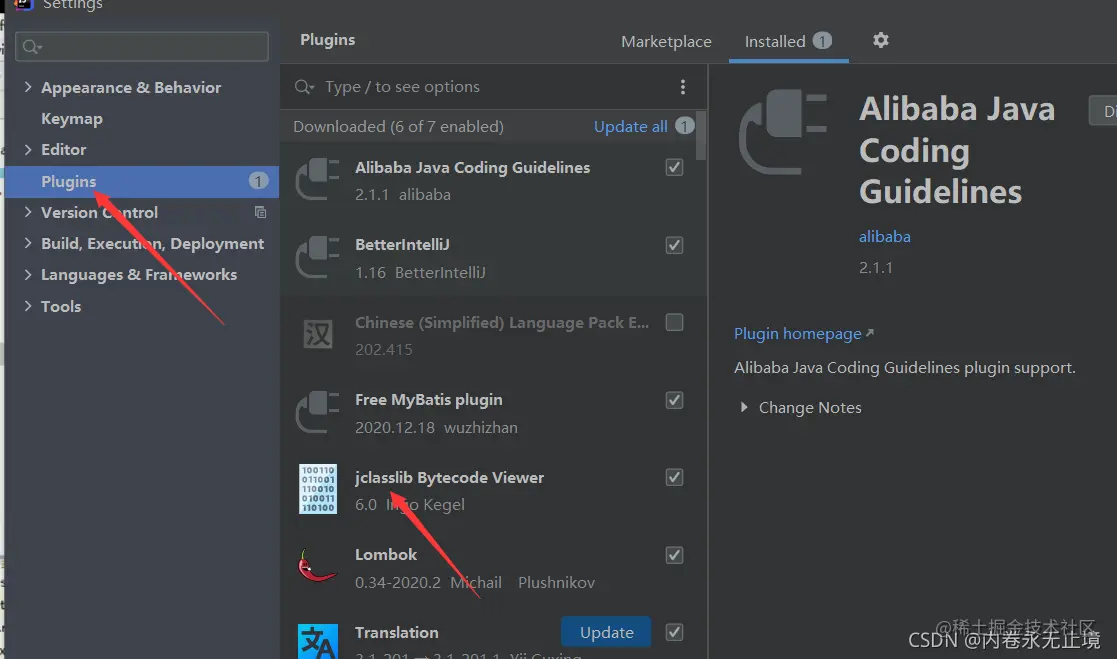This screenshot has width=1117, height=659.
Task: Disable the Translation plugin checkbox
Action: (674, 632)
